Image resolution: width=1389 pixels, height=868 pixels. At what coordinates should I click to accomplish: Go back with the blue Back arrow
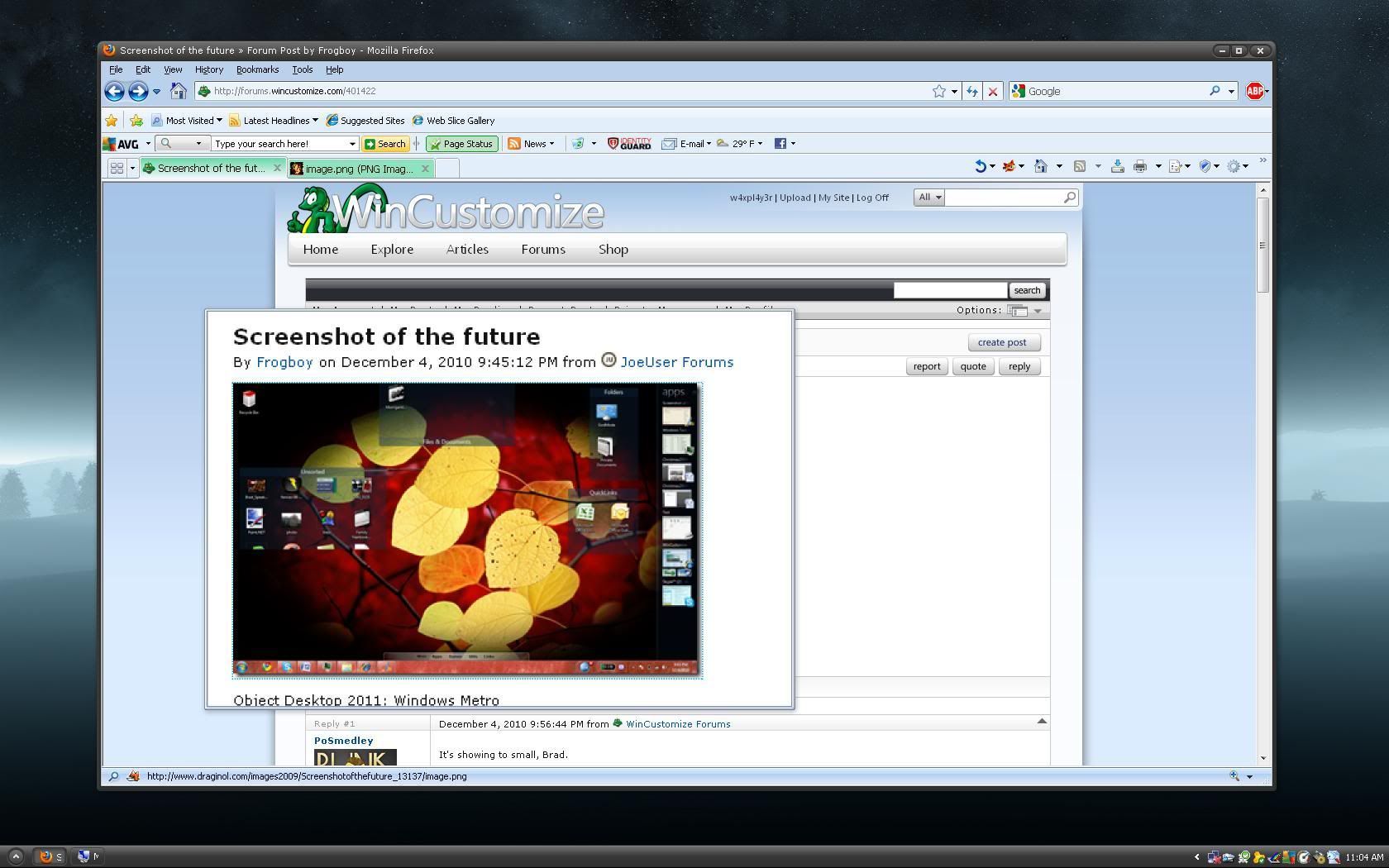[x=115, y=92]
